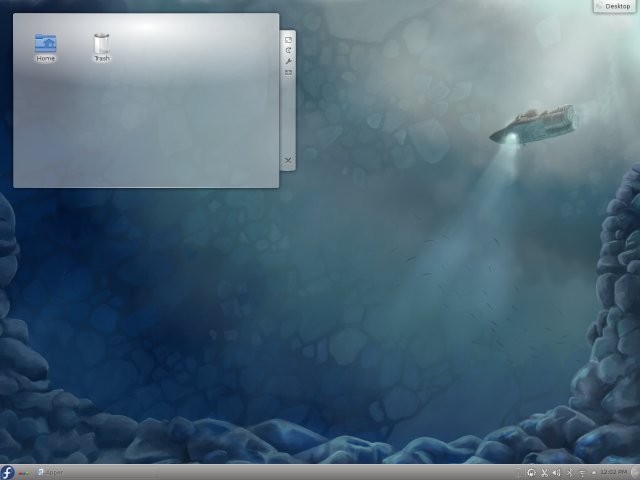Screen dimensions: 640x480
Task: Click the activities icon beside the Fedora launcher
Action: tap(23, 472)
